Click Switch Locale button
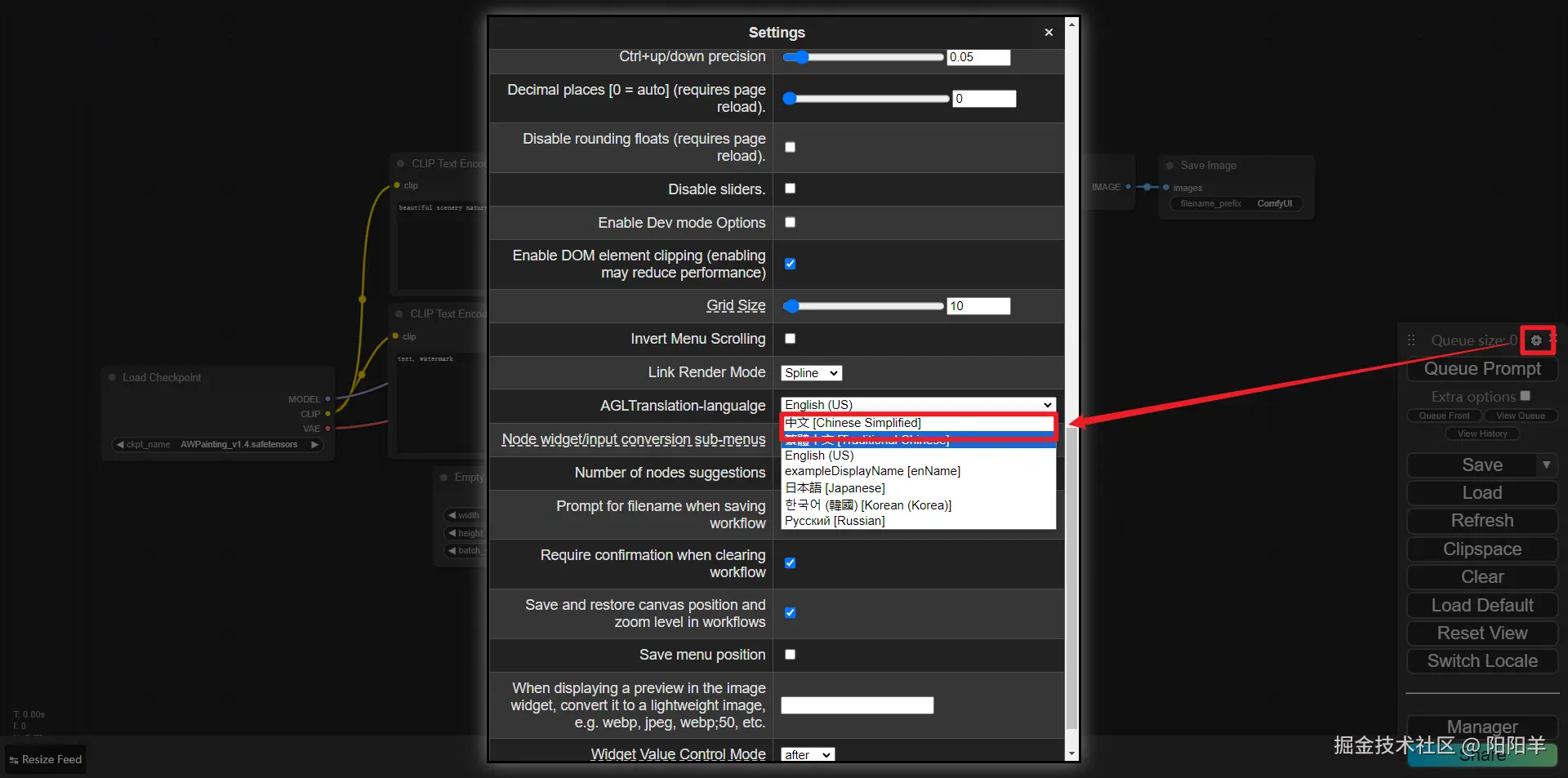This screenshot has height=778, width=1568. tap(1482, 661)
